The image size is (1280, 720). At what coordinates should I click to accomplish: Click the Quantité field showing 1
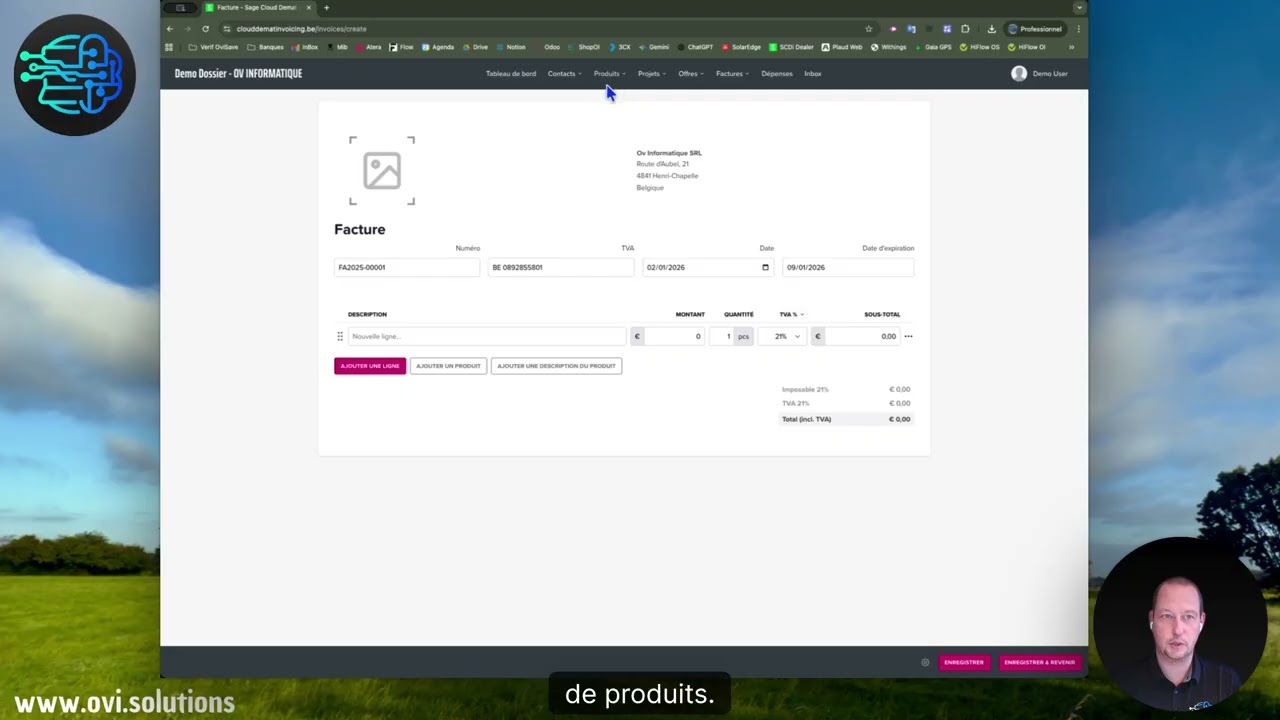click(x=722, y=336)
